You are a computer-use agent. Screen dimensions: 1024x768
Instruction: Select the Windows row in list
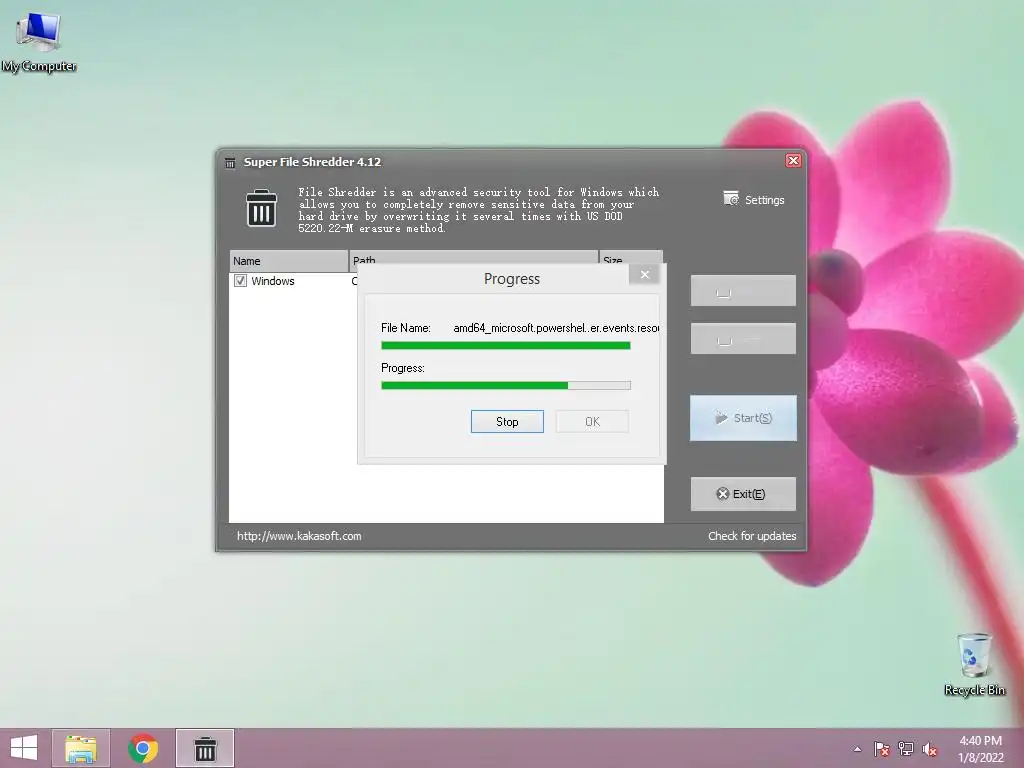click(293, 281)
